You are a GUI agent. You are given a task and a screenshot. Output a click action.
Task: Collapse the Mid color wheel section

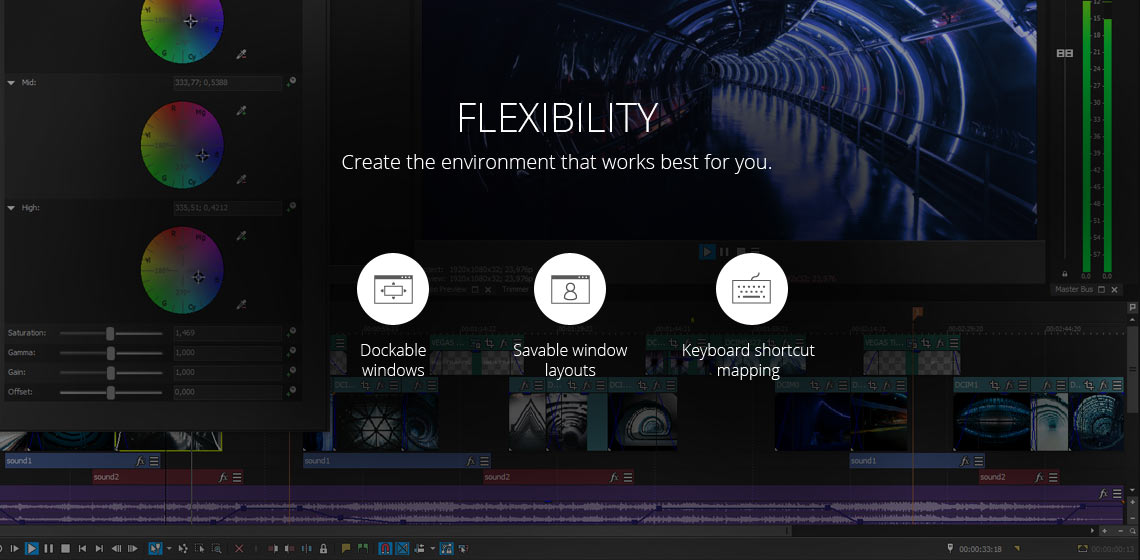(x=11, y=83)
